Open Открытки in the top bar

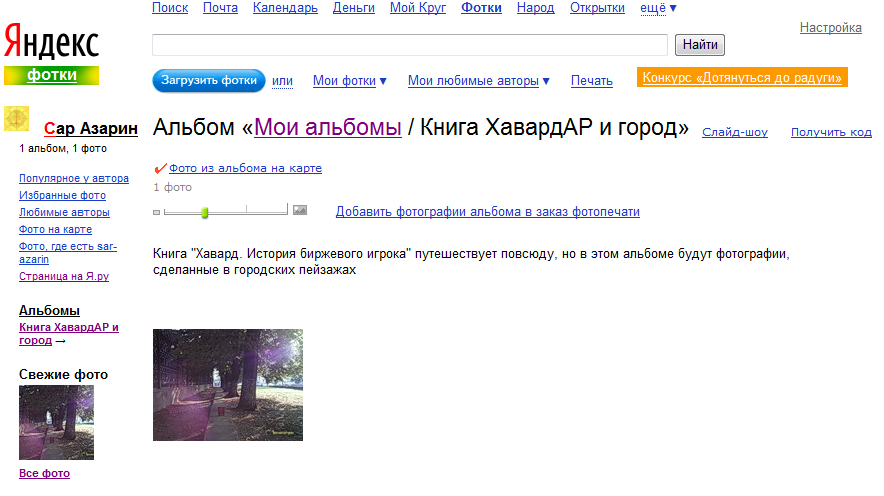(597, 8)
